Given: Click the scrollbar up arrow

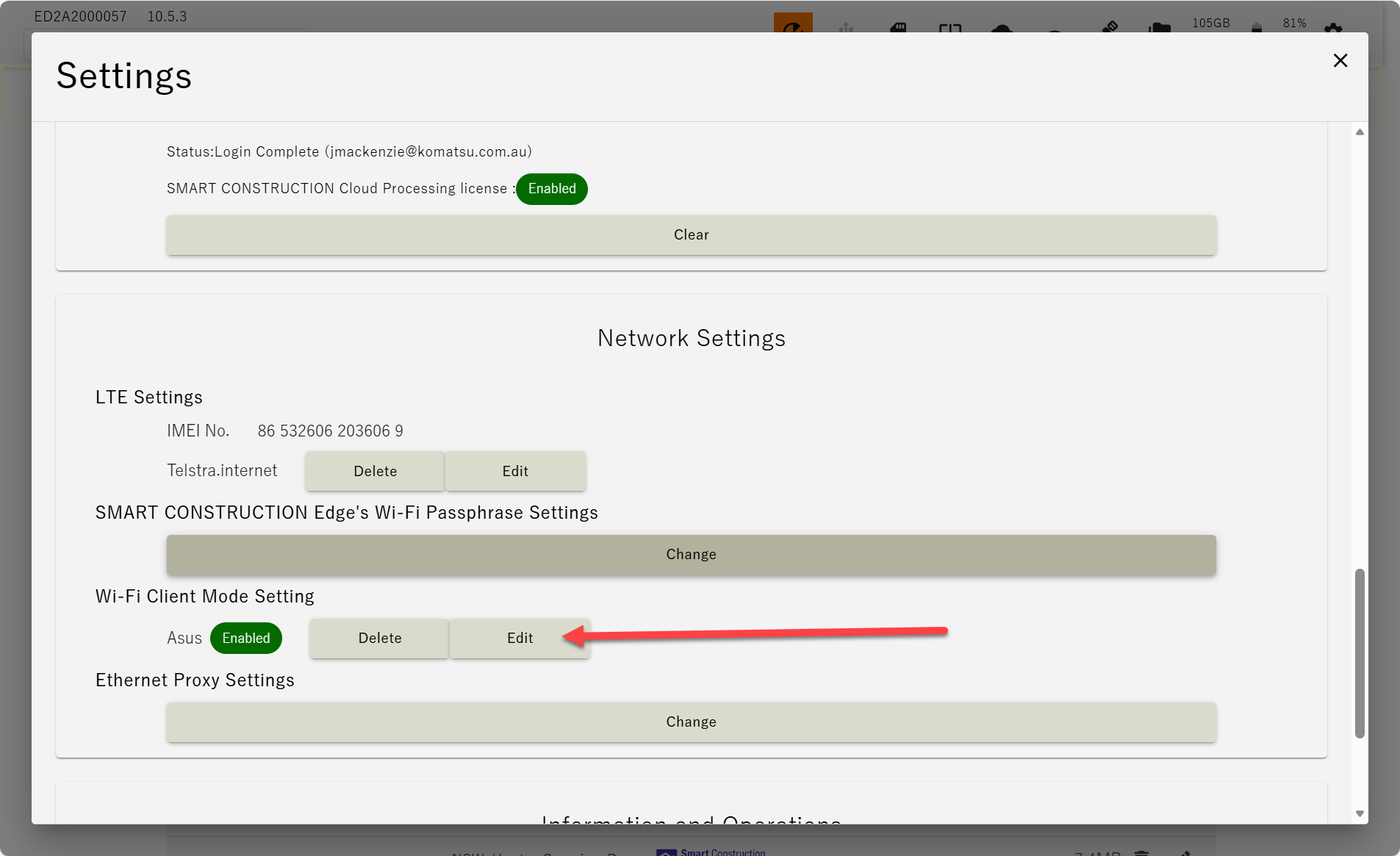Looking at the screenshot, I should (x=1360, y=132).
